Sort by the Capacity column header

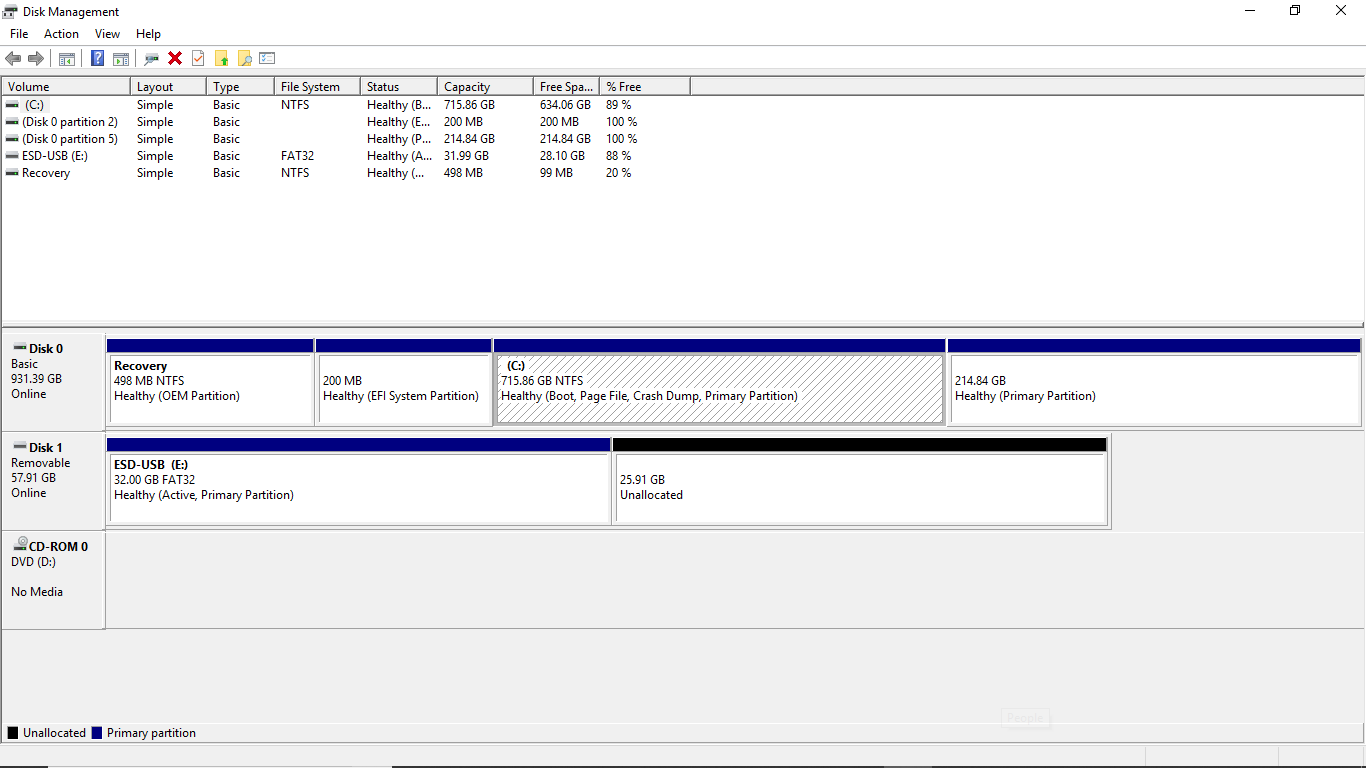point(484,87)
